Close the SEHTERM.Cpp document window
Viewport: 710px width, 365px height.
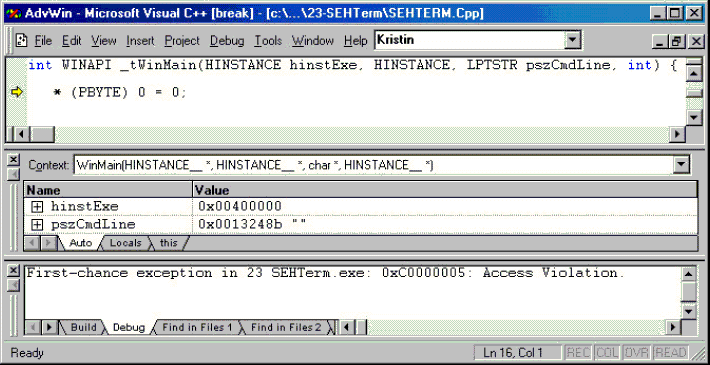pyautogui.click(x=696, y=42)
